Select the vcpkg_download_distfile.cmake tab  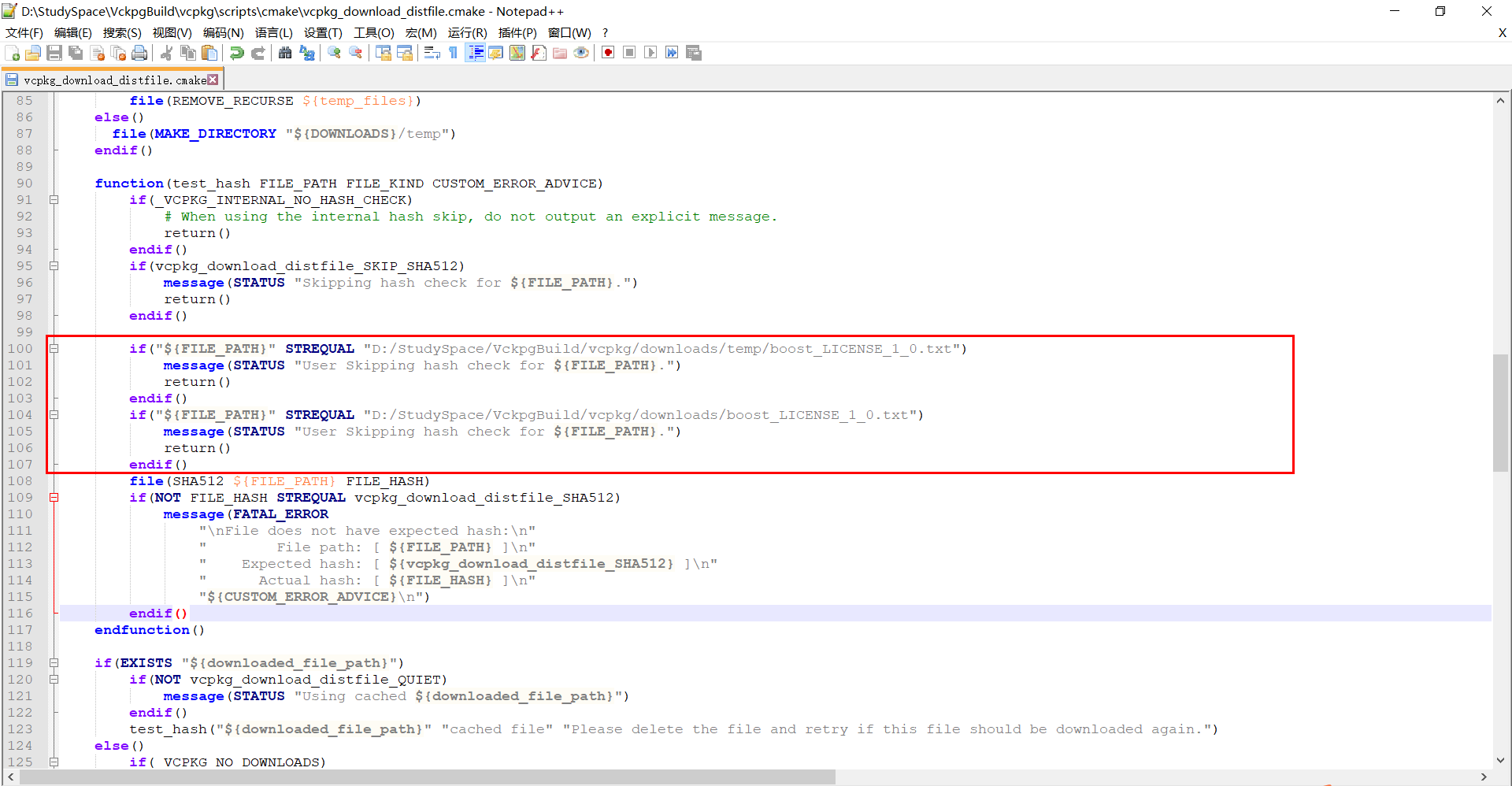[x=113, y=80]
